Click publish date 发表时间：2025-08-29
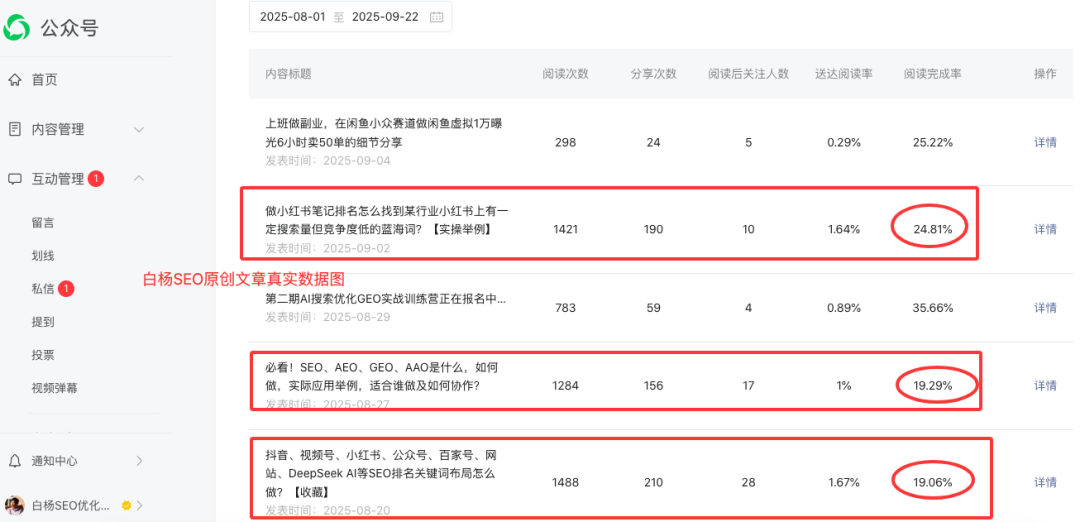 328,317
